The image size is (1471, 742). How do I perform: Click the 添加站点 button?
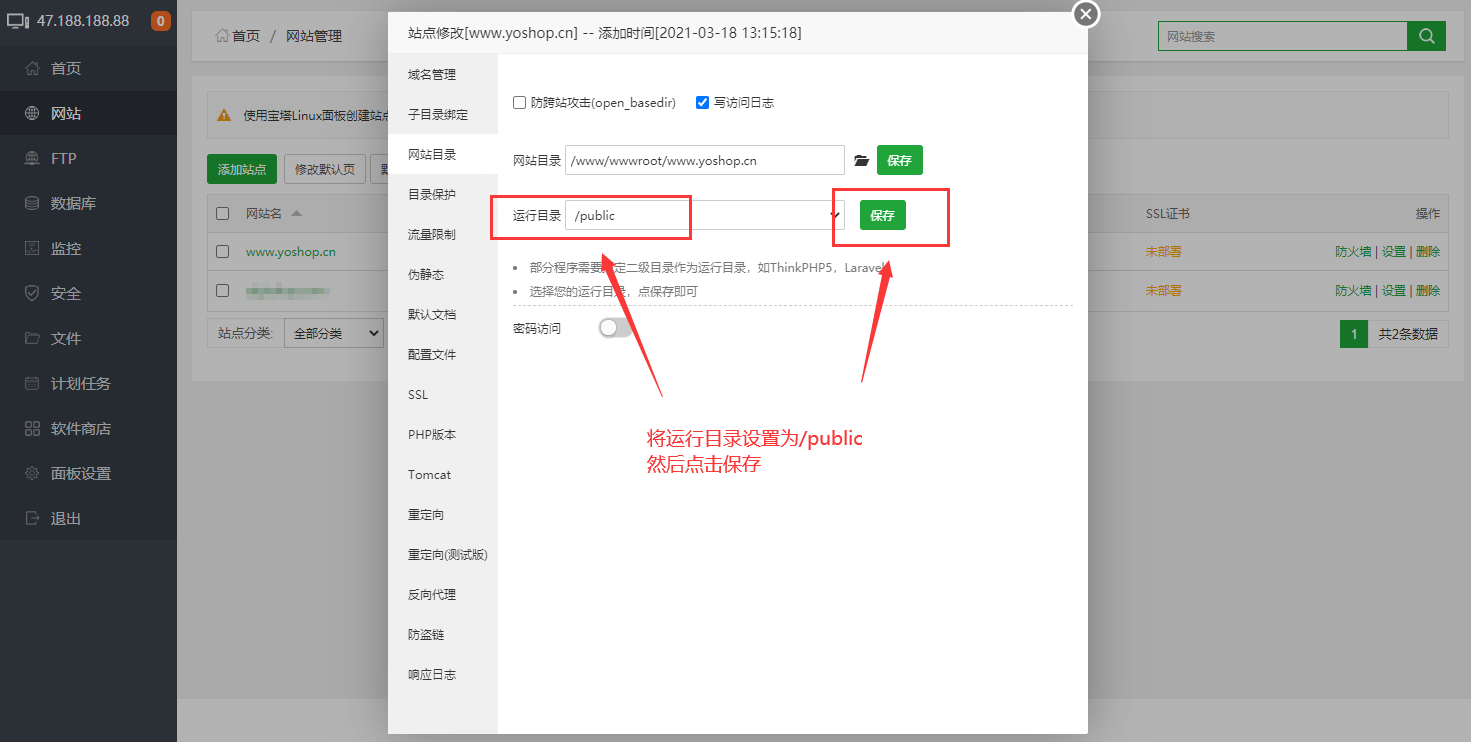241,169
